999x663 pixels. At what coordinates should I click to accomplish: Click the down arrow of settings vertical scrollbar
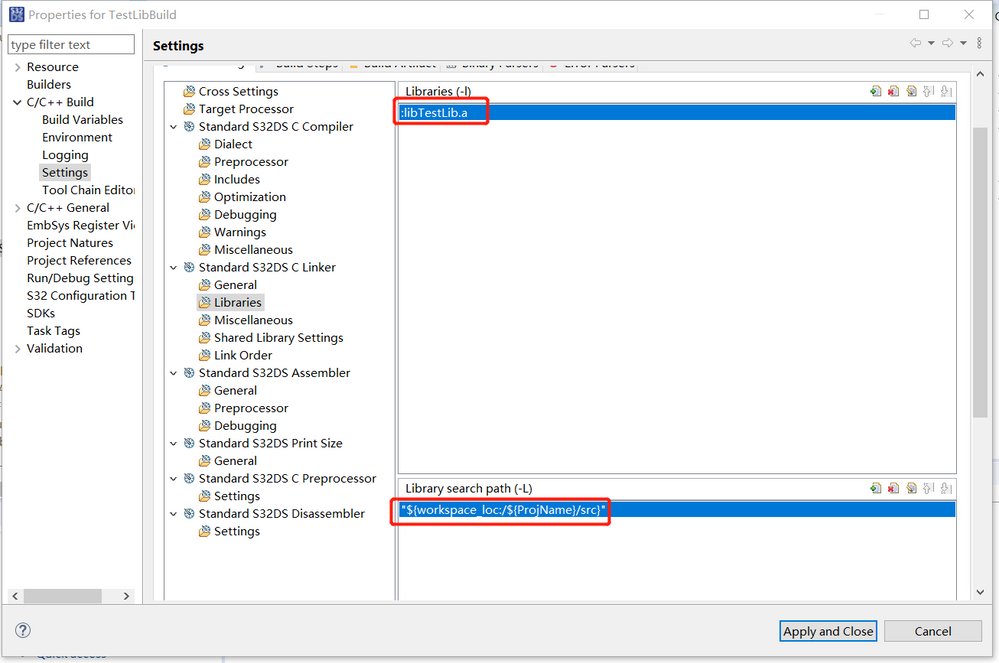tap(980, 592)
